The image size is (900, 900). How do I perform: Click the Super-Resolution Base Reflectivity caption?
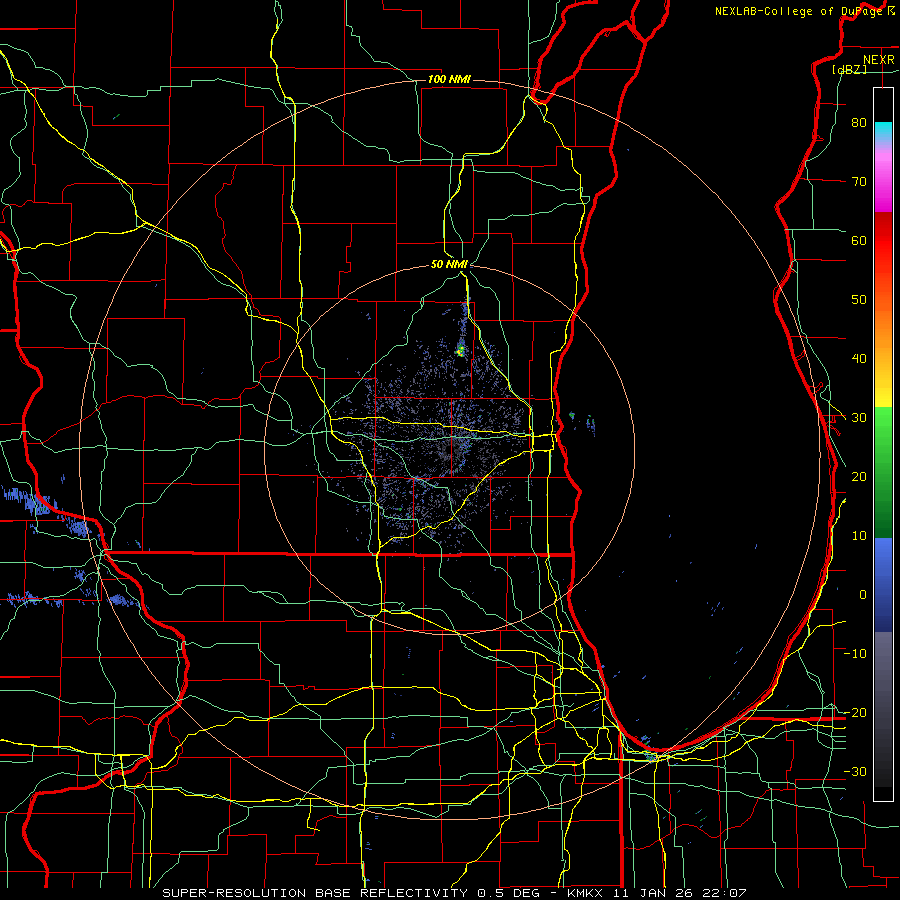coord(454,893)
